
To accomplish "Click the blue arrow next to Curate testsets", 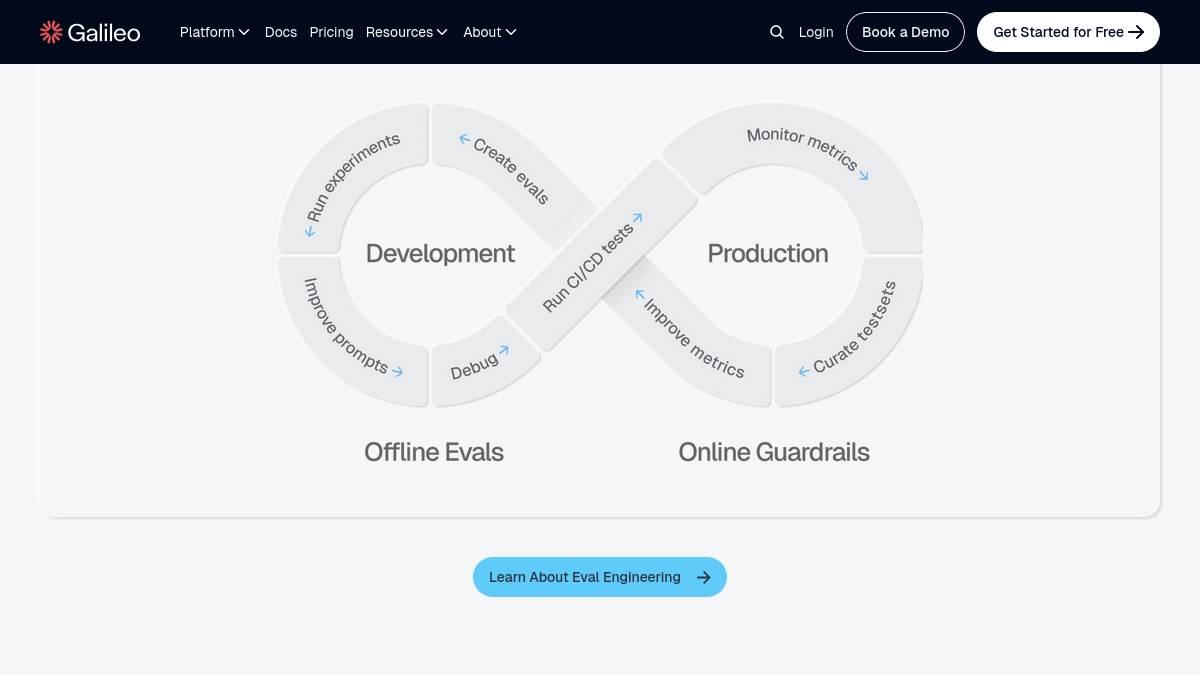I will 804,372.
